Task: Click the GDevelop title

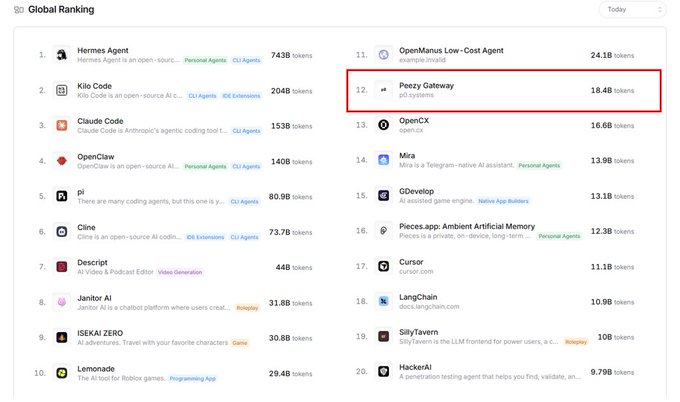Action: coord(416,191)
